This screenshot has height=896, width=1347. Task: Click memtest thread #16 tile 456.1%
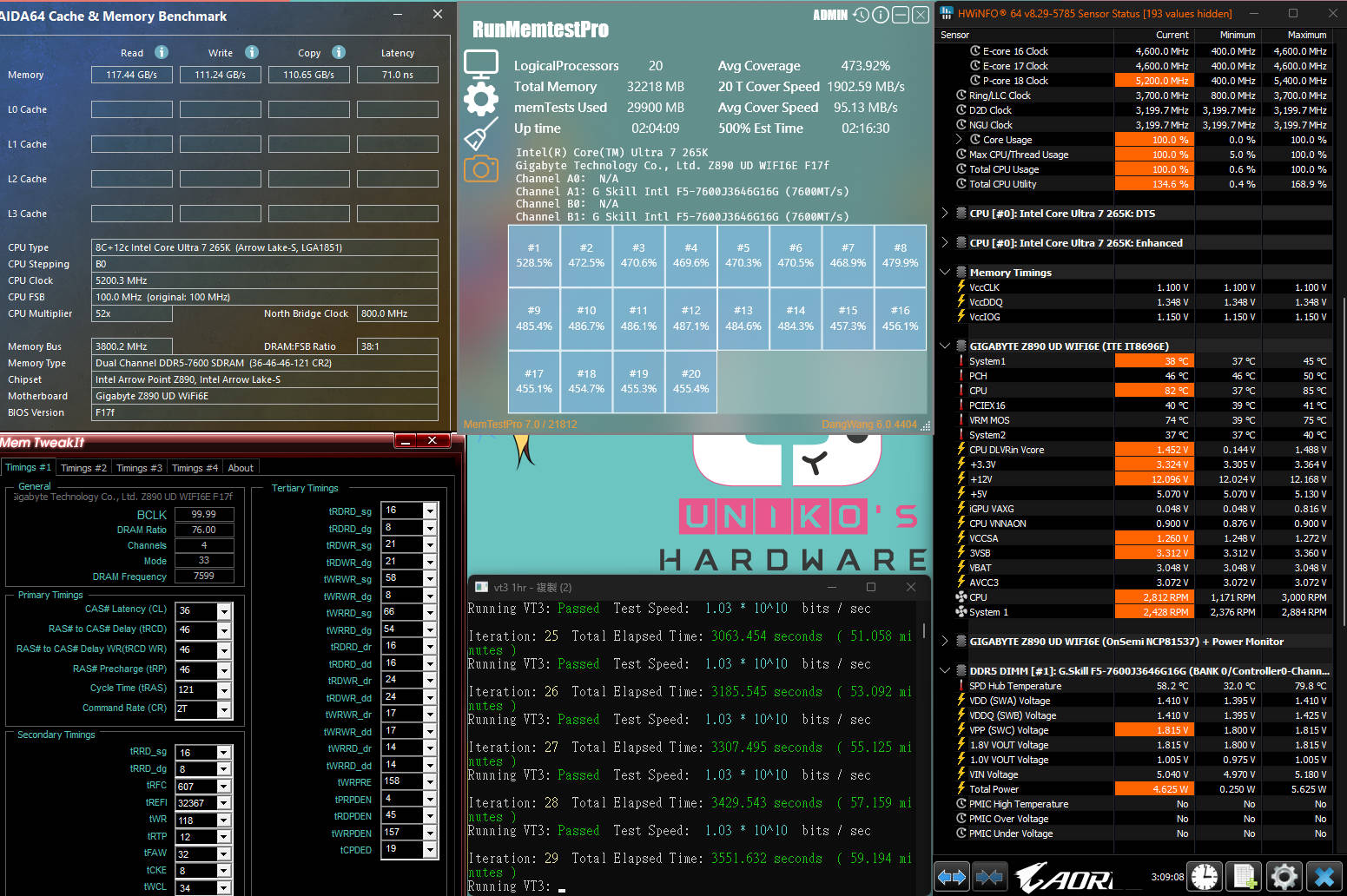[900, 318]
